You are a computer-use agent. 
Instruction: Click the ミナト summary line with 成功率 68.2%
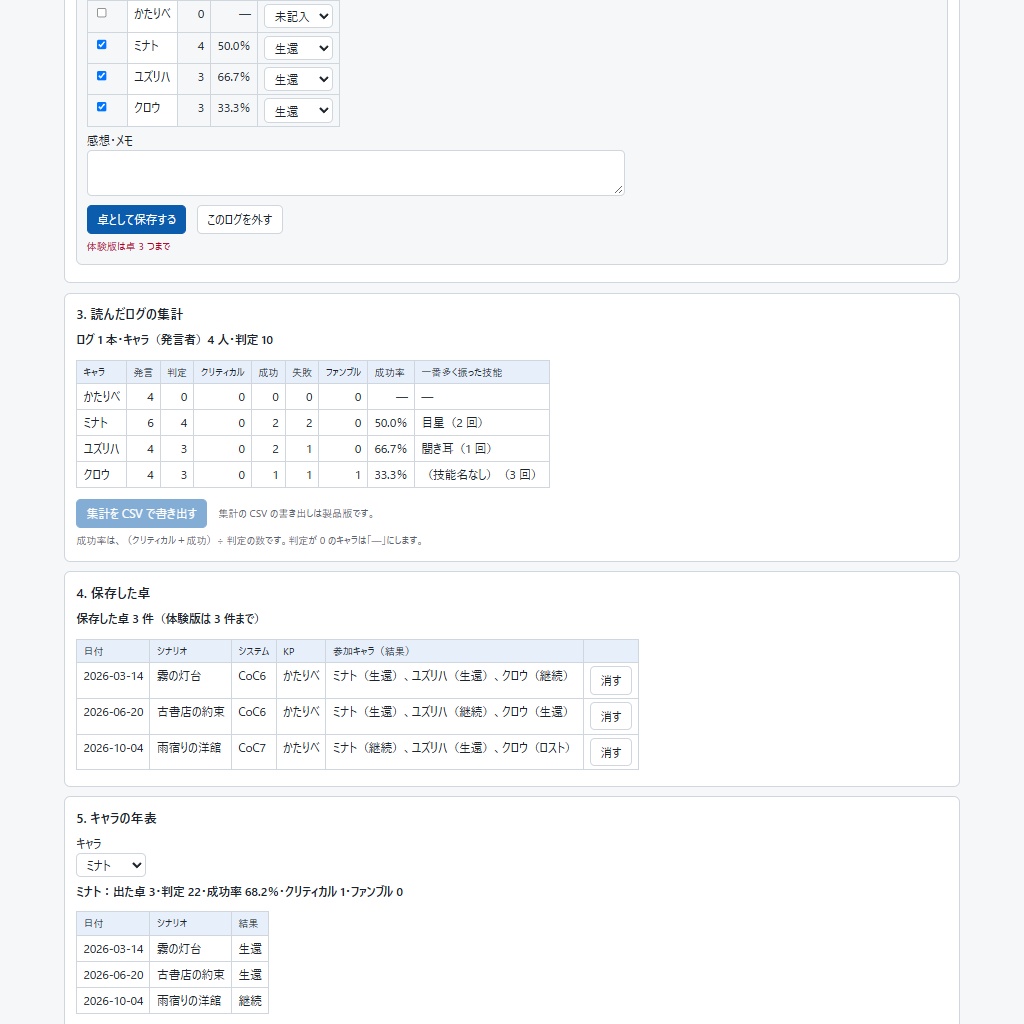pos(240,891)
